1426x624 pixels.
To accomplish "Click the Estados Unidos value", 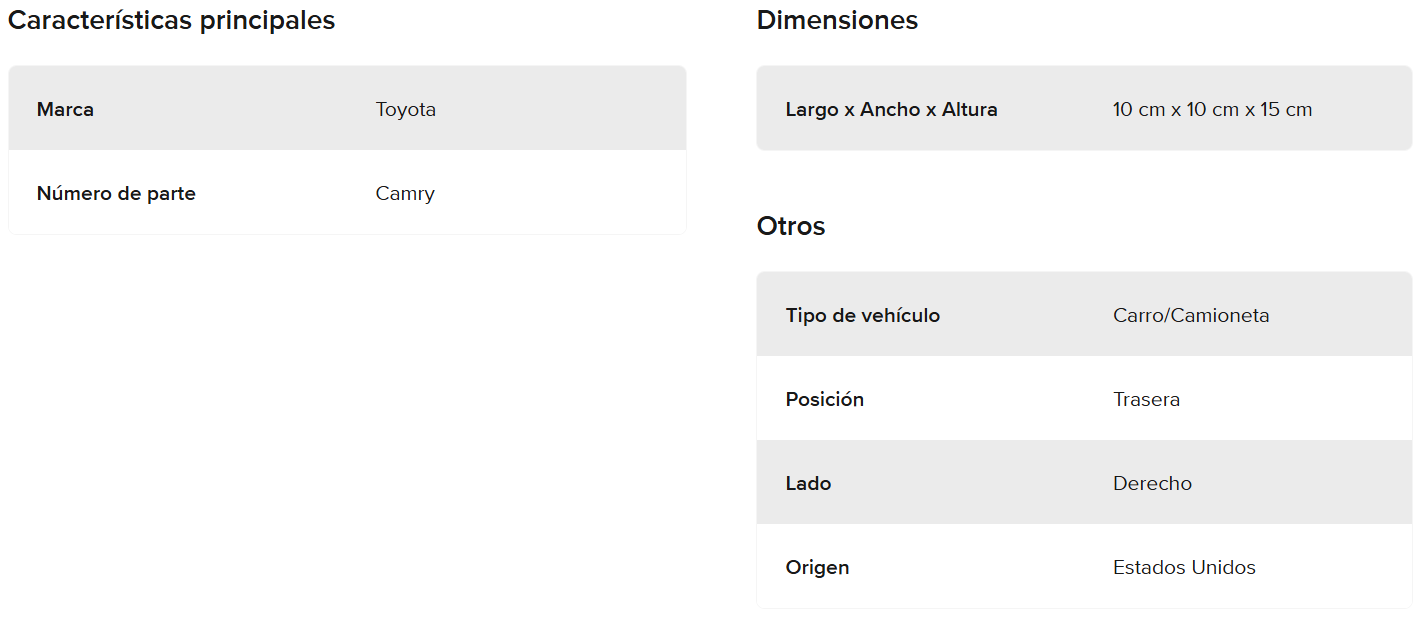I will (1184, 567).
